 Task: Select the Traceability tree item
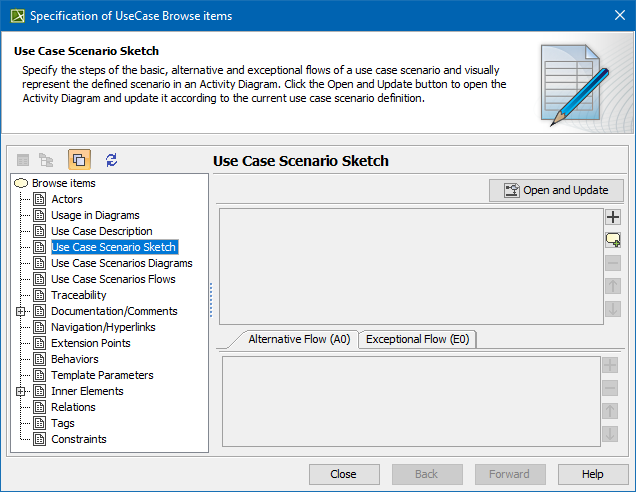pyautogui.click(x=79, y=295)
